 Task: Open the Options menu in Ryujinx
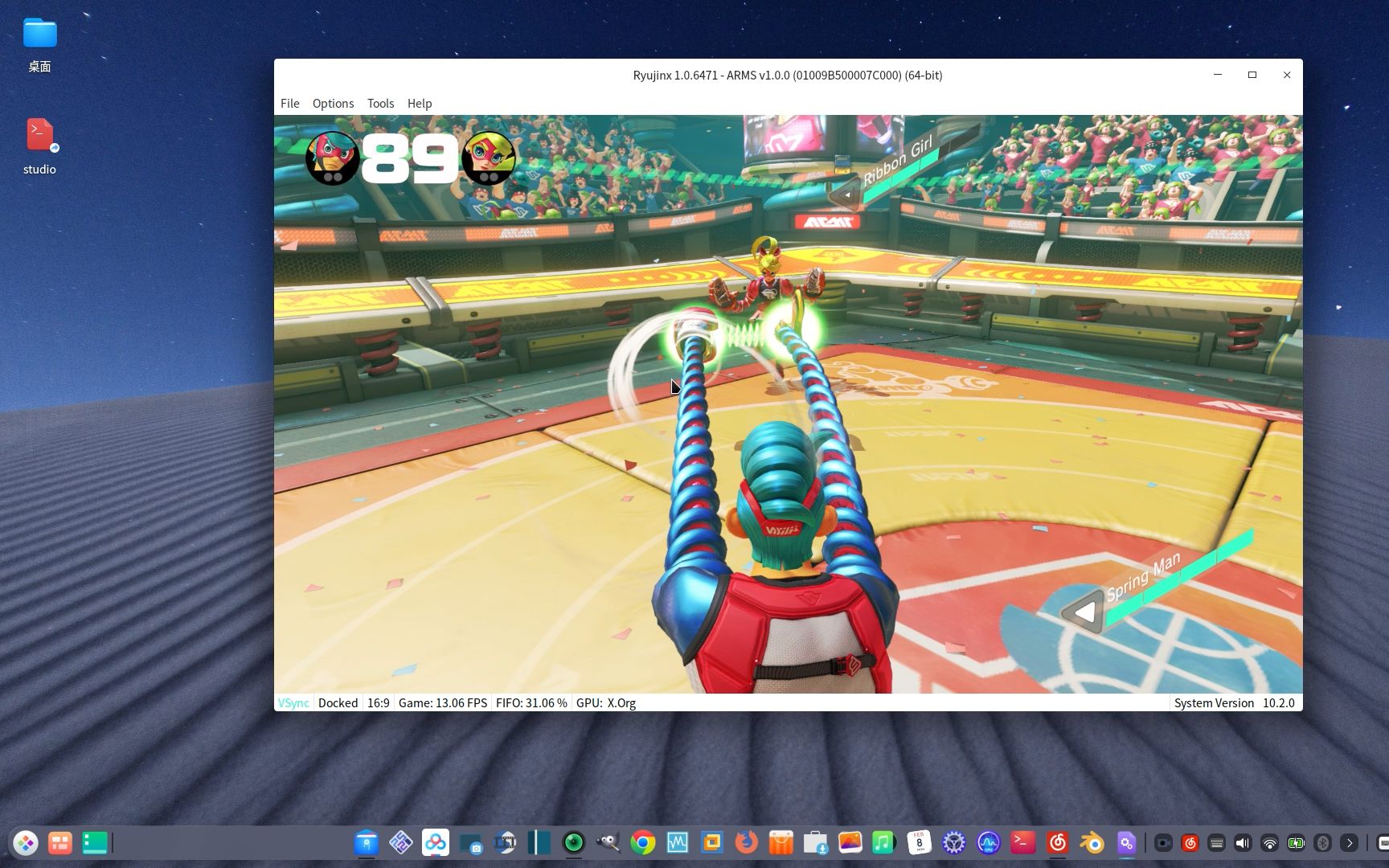coord(333,103)
